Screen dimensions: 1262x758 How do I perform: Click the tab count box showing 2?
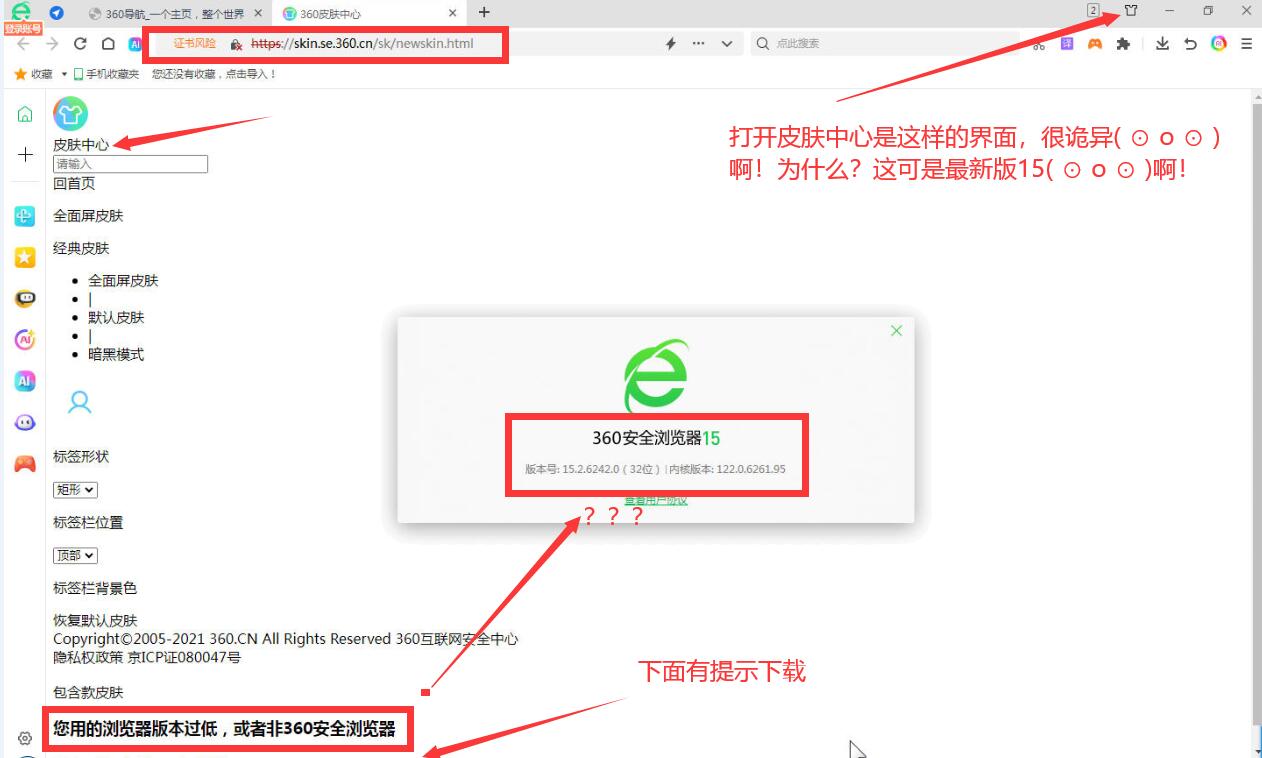coord(1093,10)
